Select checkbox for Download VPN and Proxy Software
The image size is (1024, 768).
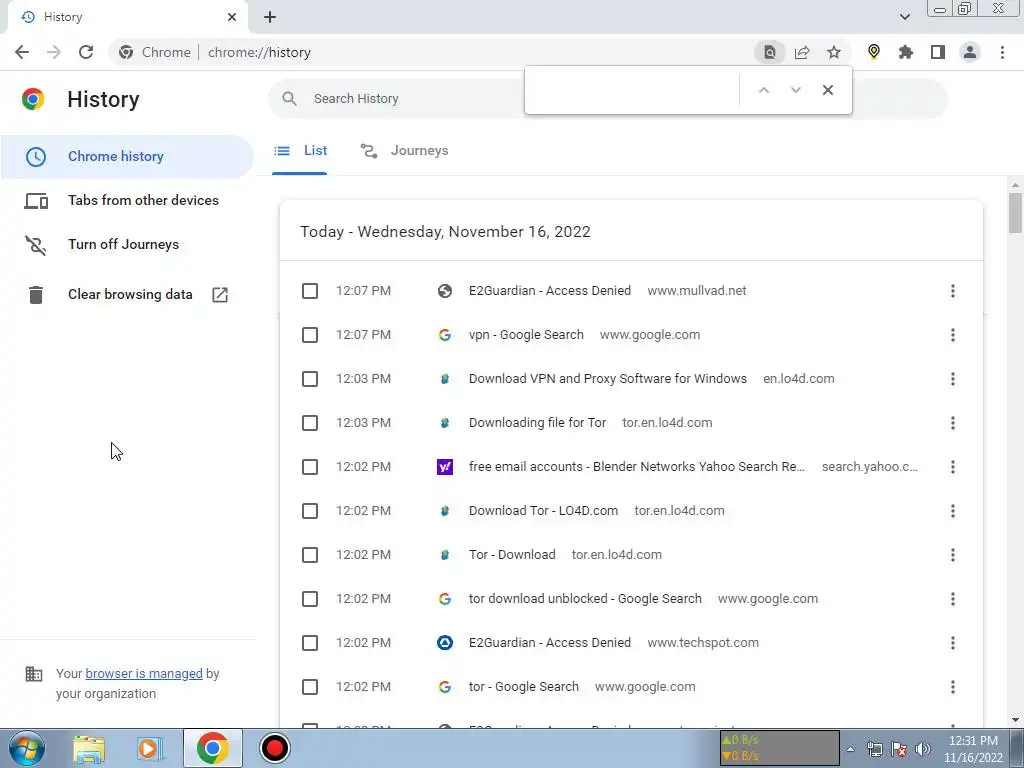pyautogui.click(x=310, y=379)
